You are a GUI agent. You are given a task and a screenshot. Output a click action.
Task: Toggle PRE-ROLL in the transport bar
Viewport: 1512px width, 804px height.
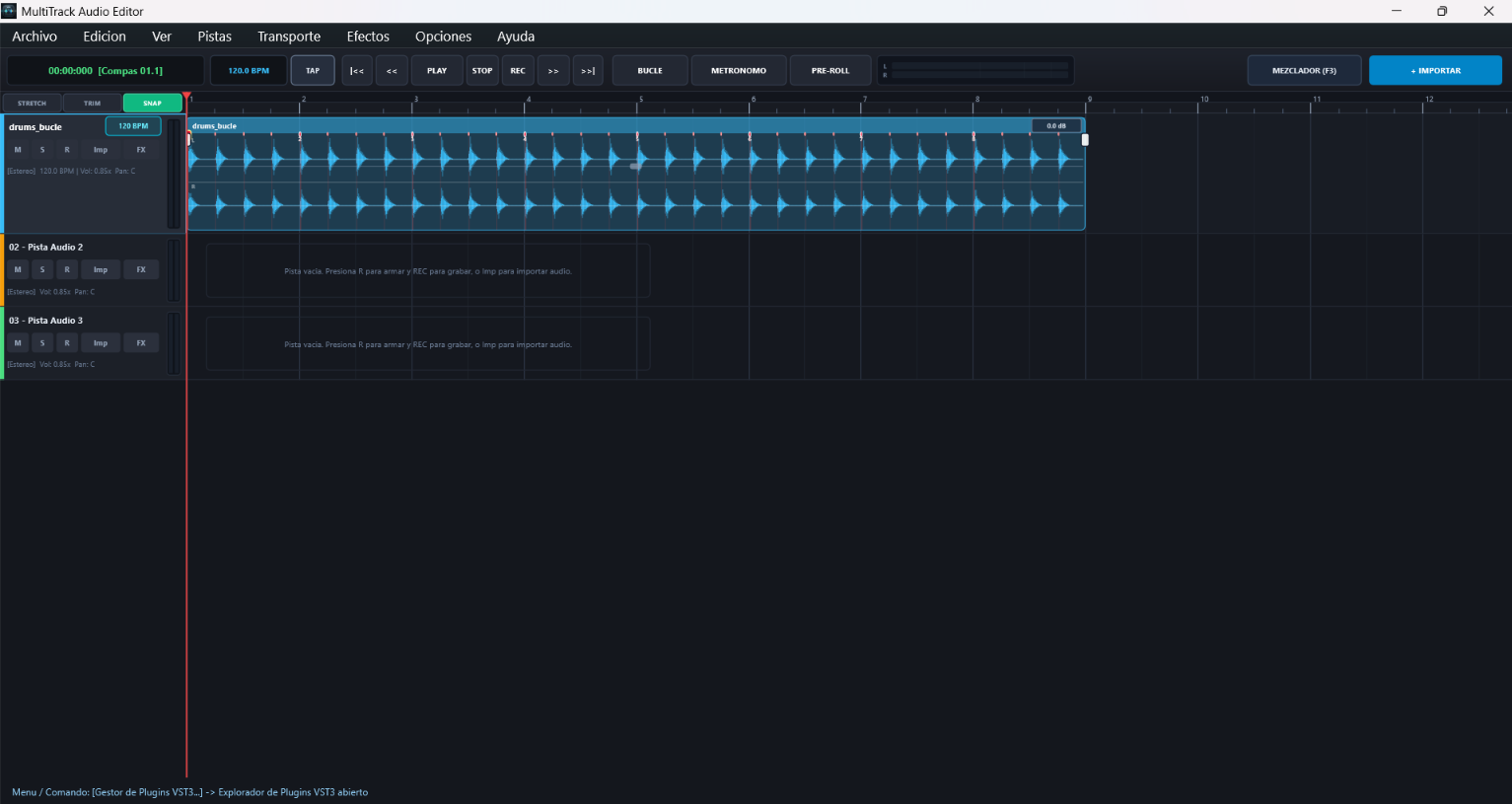coord(830,71)
